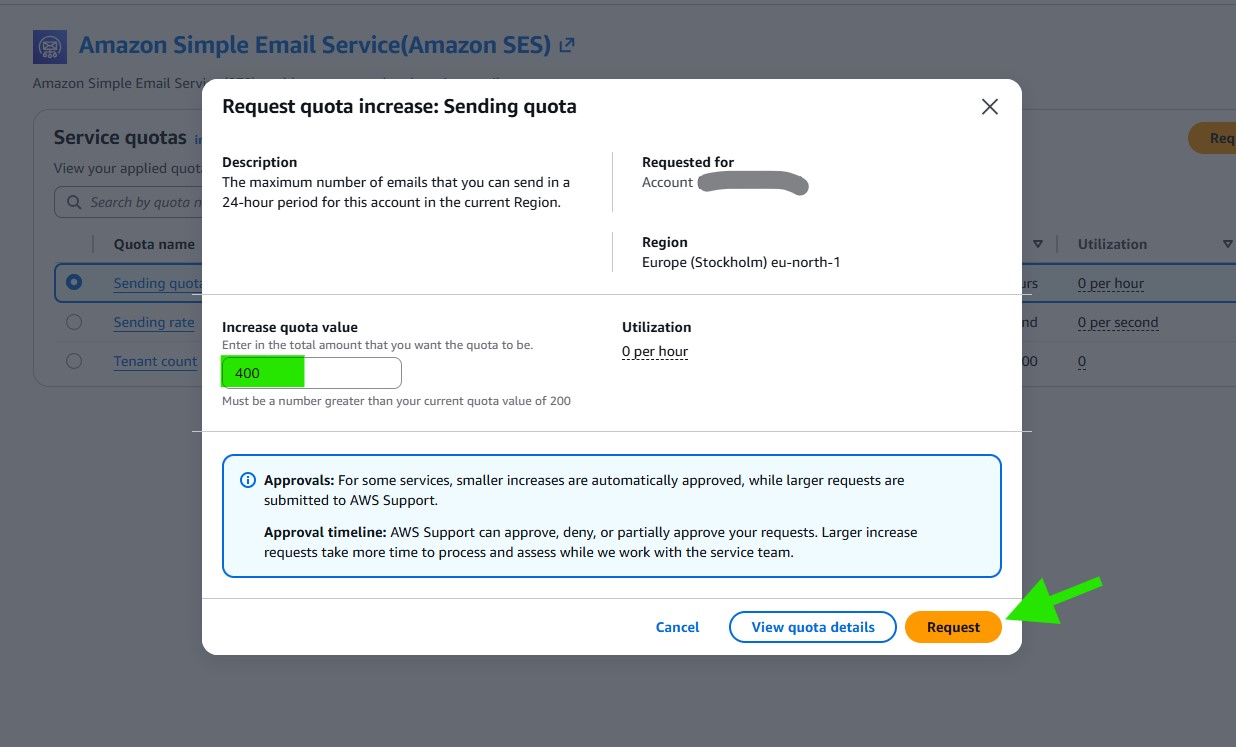Click the Quota name column header
1236x747 pixels.
pyautogui.click(x=154, y=244)
